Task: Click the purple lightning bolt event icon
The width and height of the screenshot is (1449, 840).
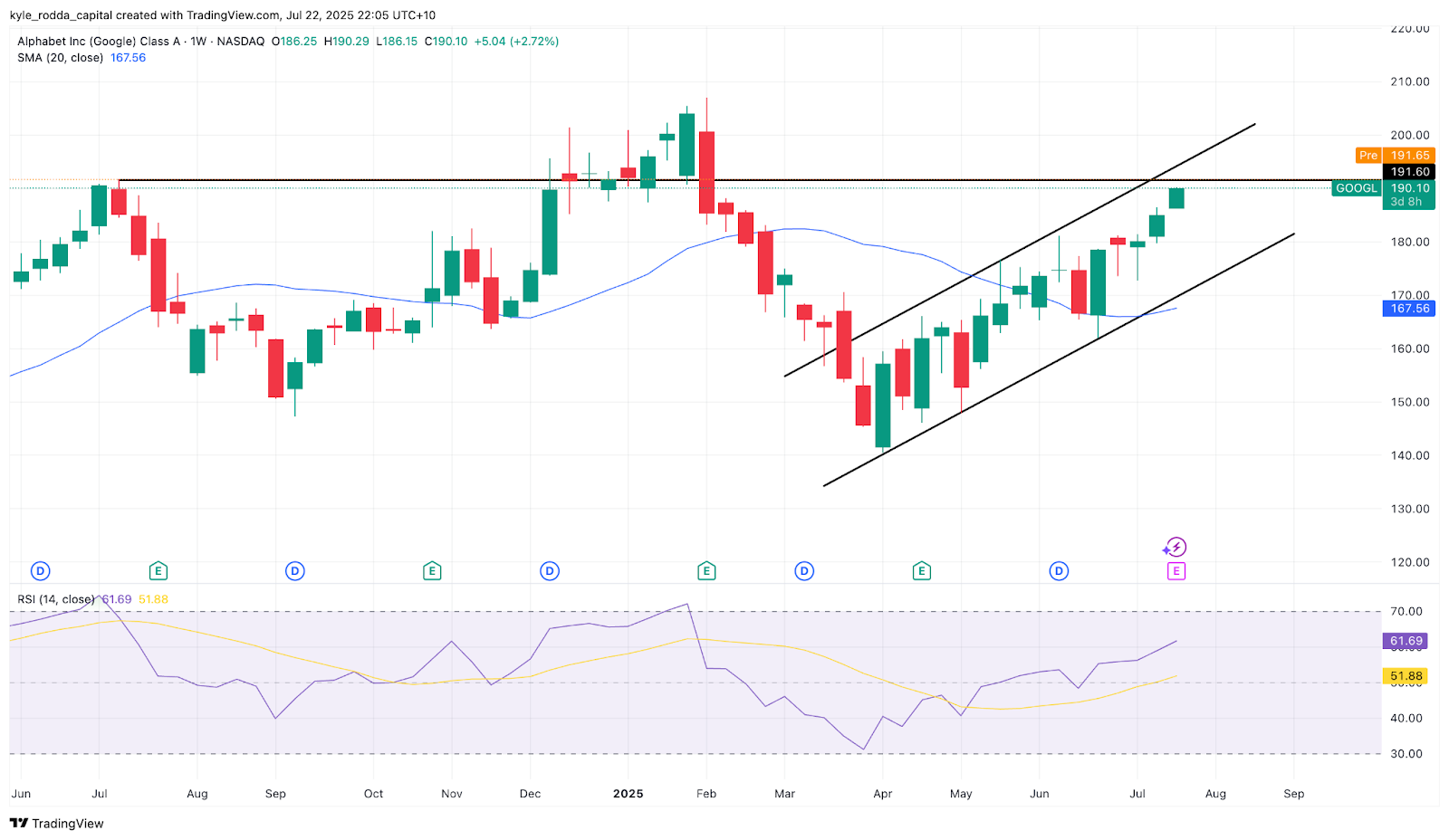Action: pyautogui.click(x=1175, y=547)
